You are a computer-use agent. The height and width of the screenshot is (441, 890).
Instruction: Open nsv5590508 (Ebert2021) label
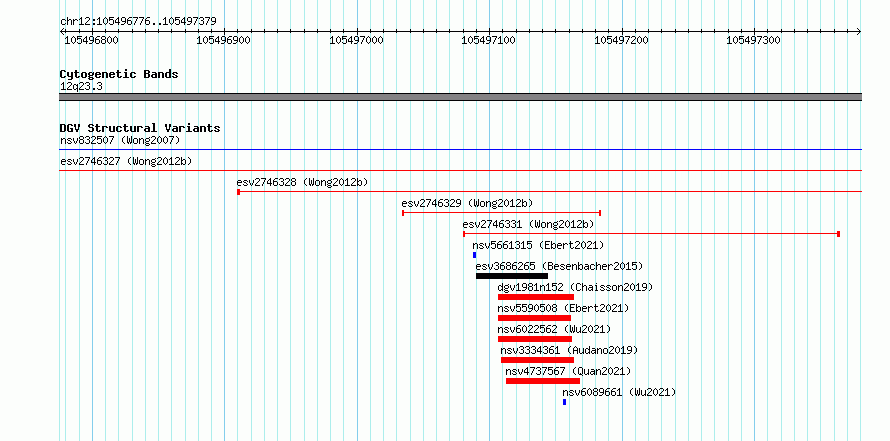pyautogui.click(x=564, y=308)
